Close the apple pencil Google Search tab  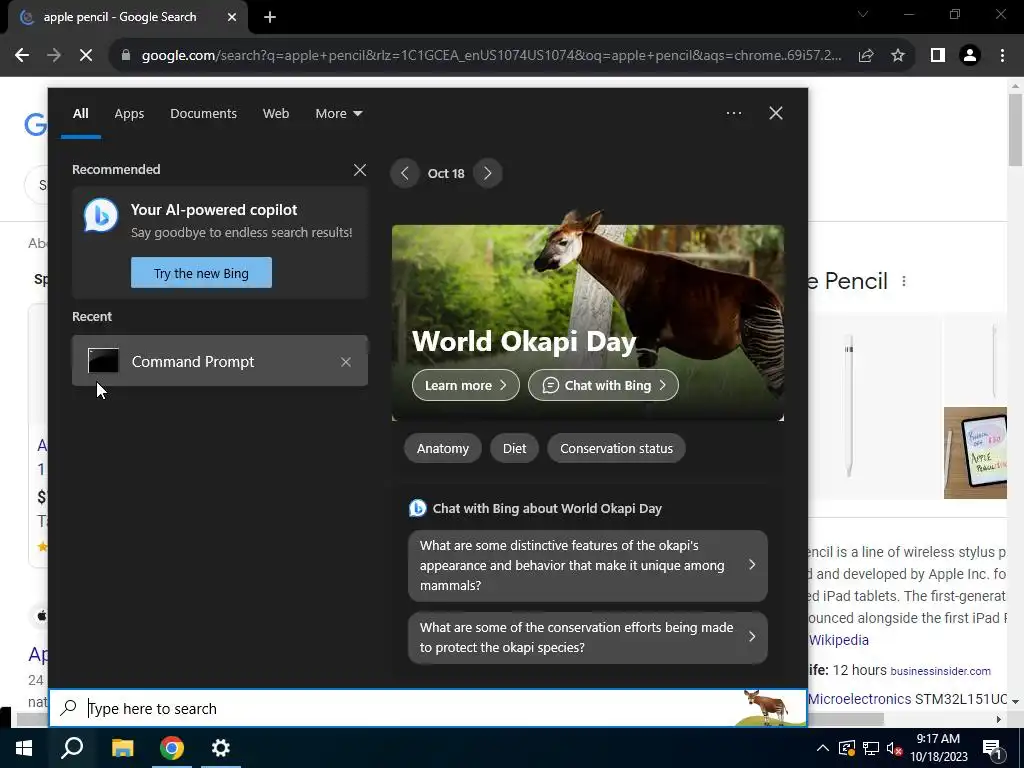(232, 18)
